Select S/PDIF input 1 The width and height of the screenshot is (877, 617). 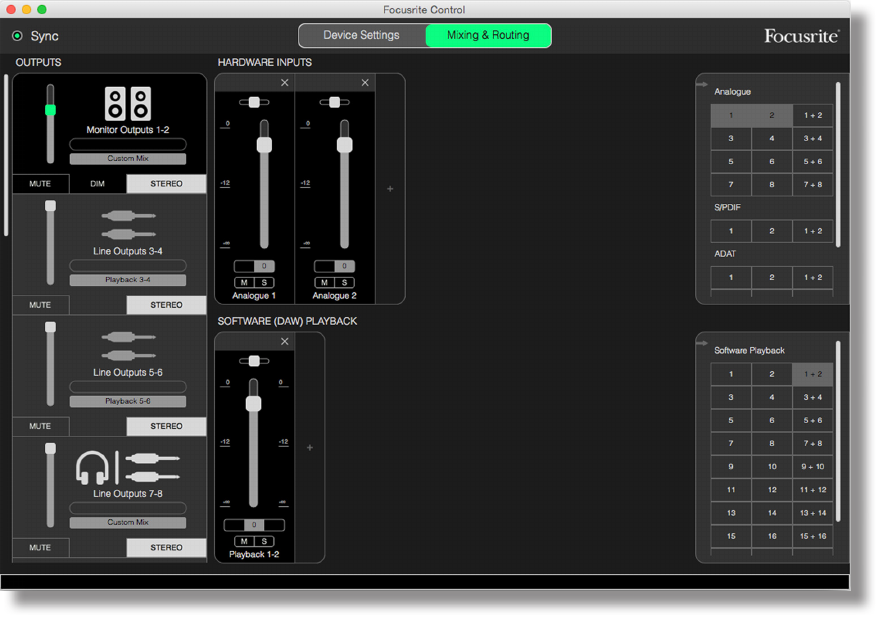coord(731,231)
